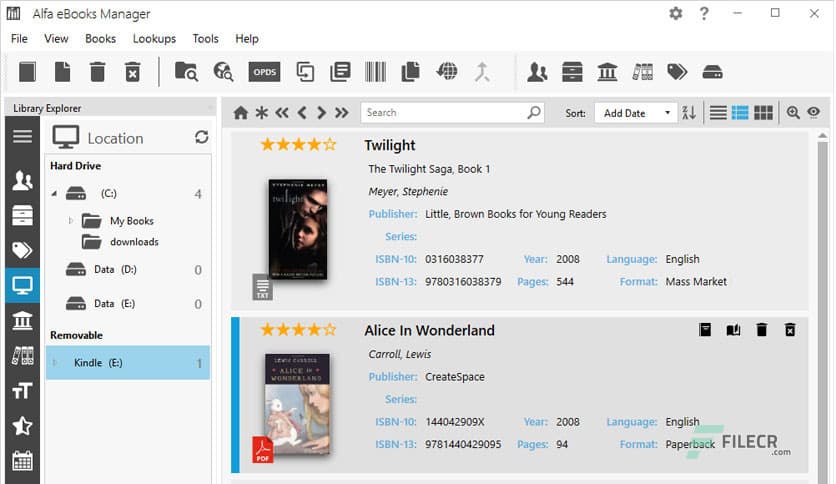This screenshot has width=836, height=484.
Task: Go to next page arrow
Action: 321,112
